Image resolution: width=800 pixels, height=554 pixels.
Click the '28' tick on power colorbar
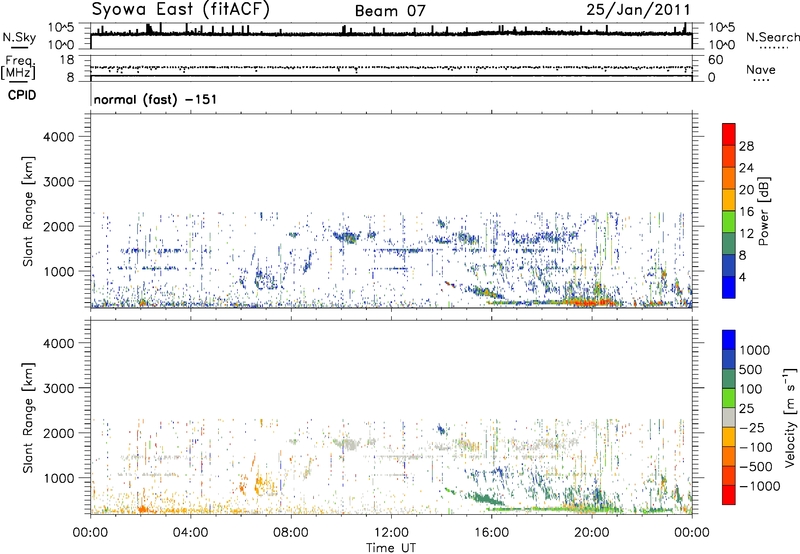746,146
